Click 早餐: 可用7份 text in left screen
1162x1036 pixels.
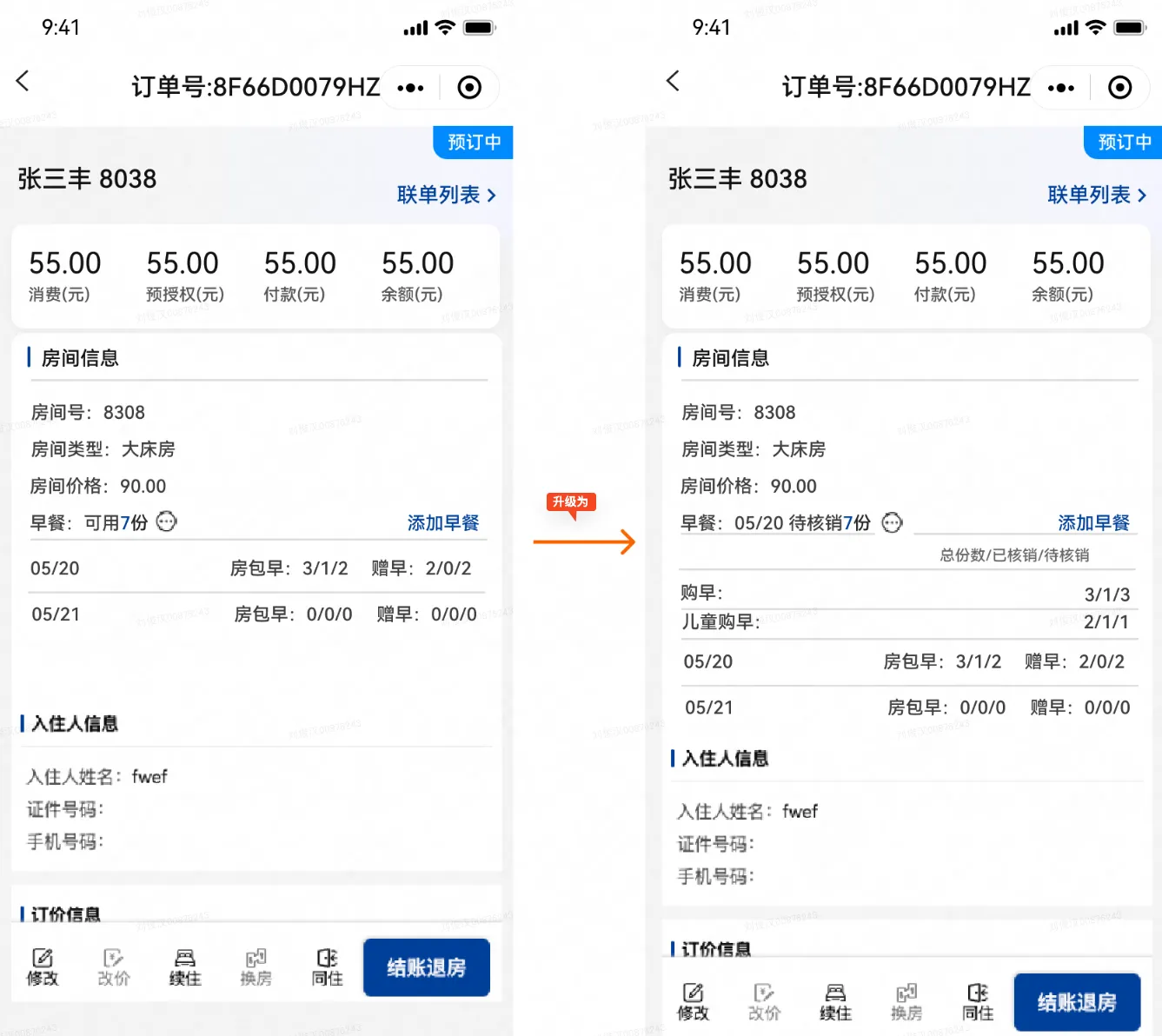pos(90,522)
